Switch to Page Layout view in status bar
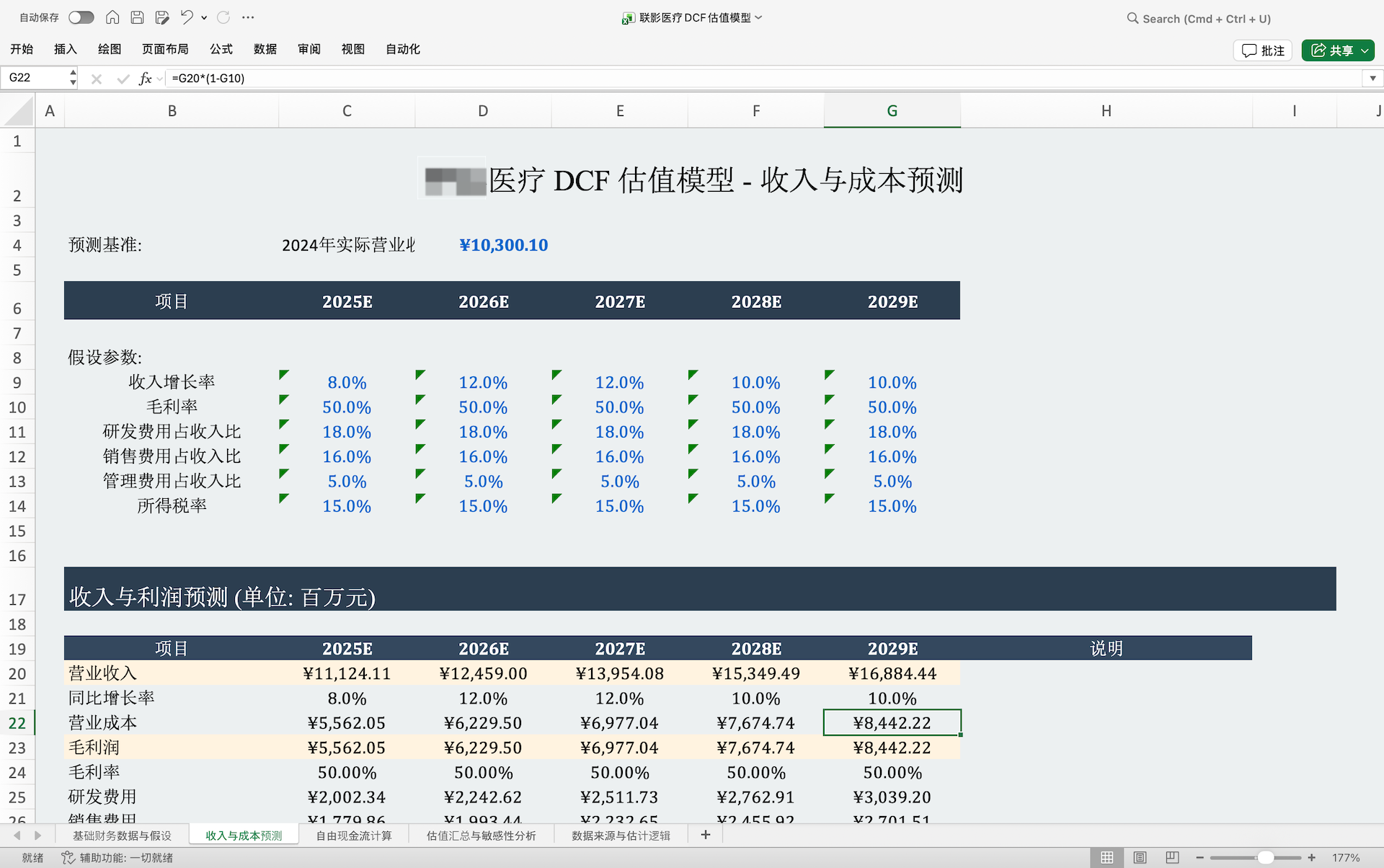 point(1140,857)
